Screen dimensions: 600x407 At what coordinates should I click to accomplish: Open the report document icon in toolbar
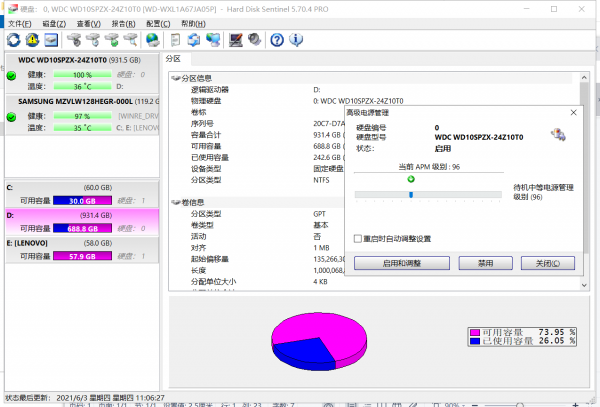pos(176,40)
